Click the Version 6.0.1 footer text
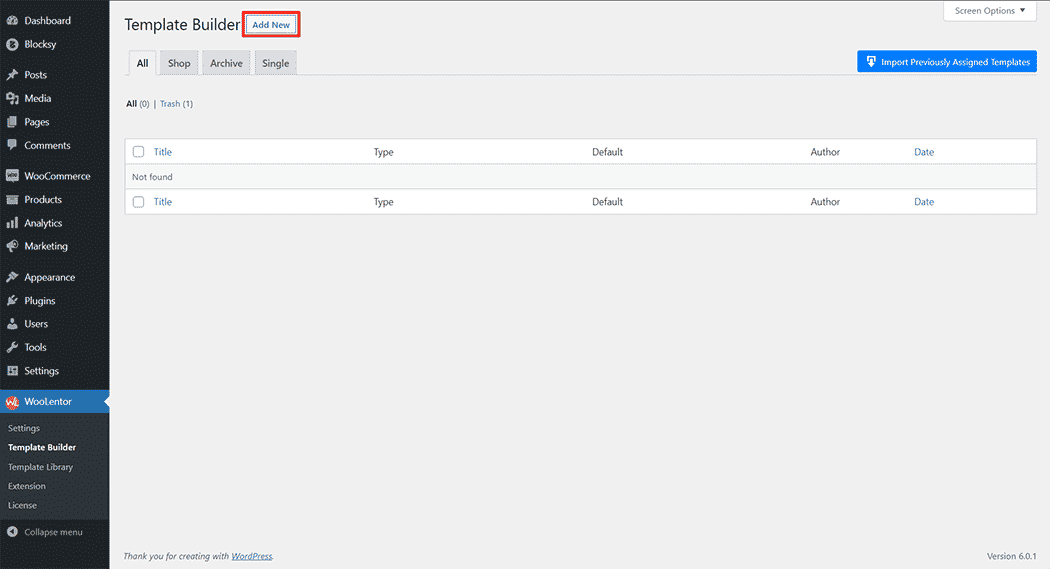The height and width of the screenshot is (569, 1050). (1011, 556)
